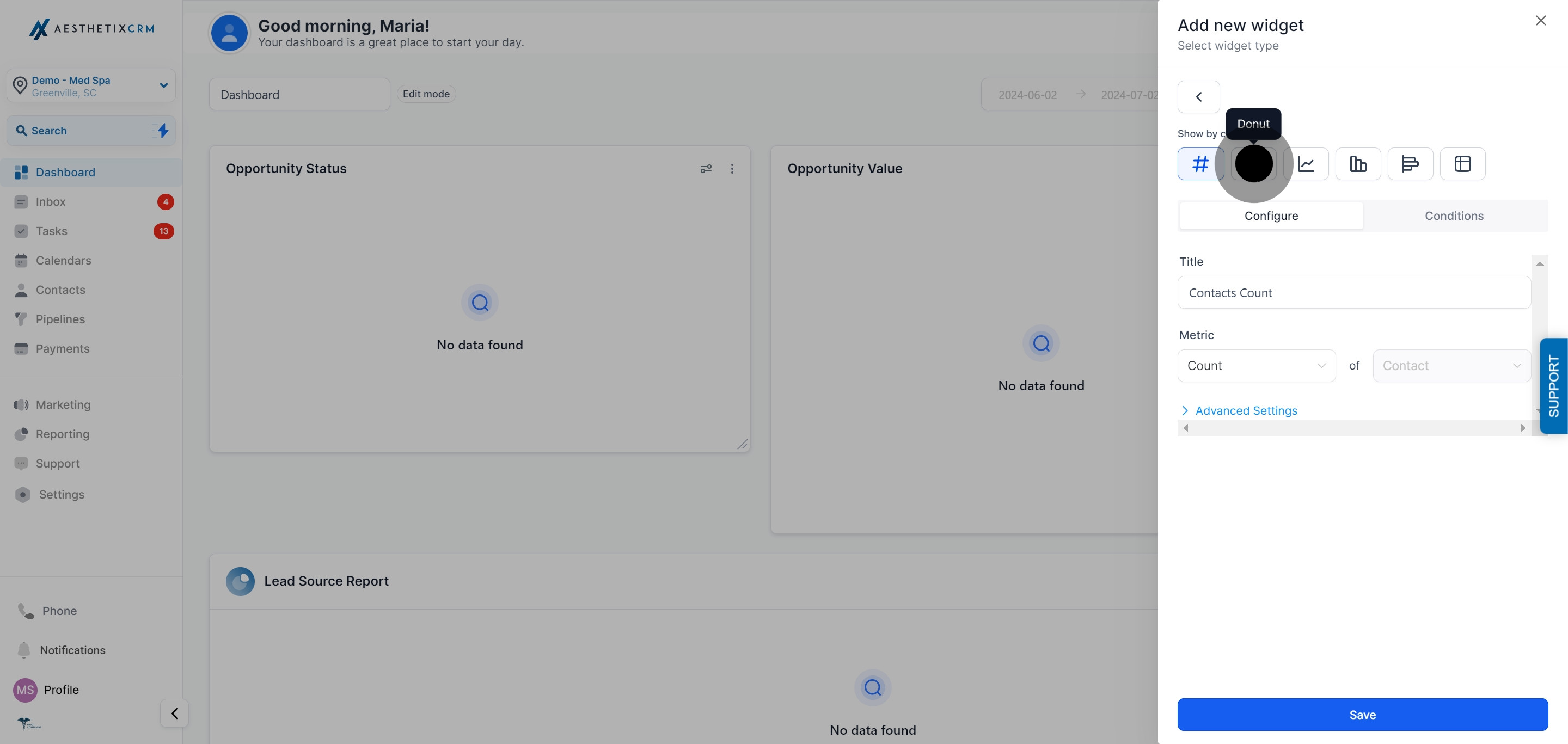This screenshot has width=1568, height=744.
Task: Open Pipelines in the sidebar
Action: coord(60,319)
